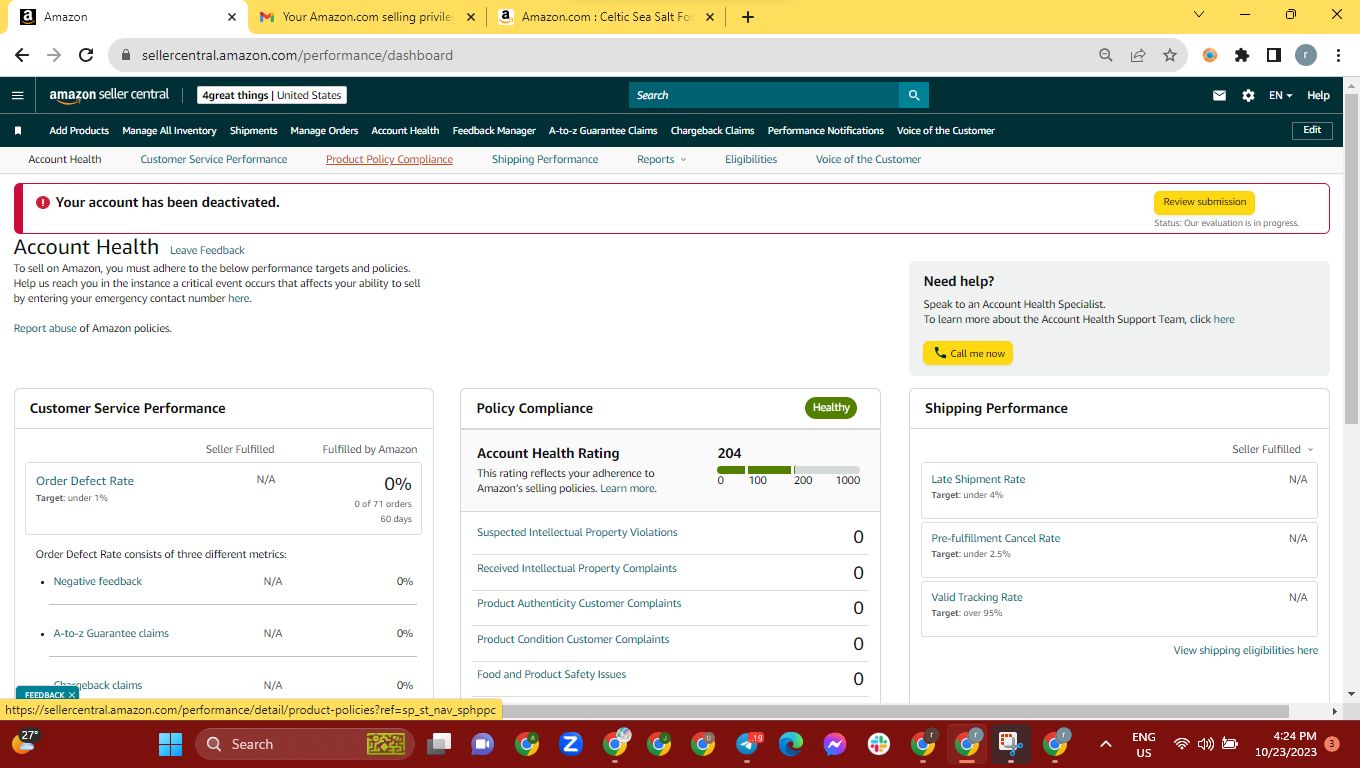Open Messenger from the taskbar
The width and height of the screenshot is (1360, 768).
pos(835,744)
